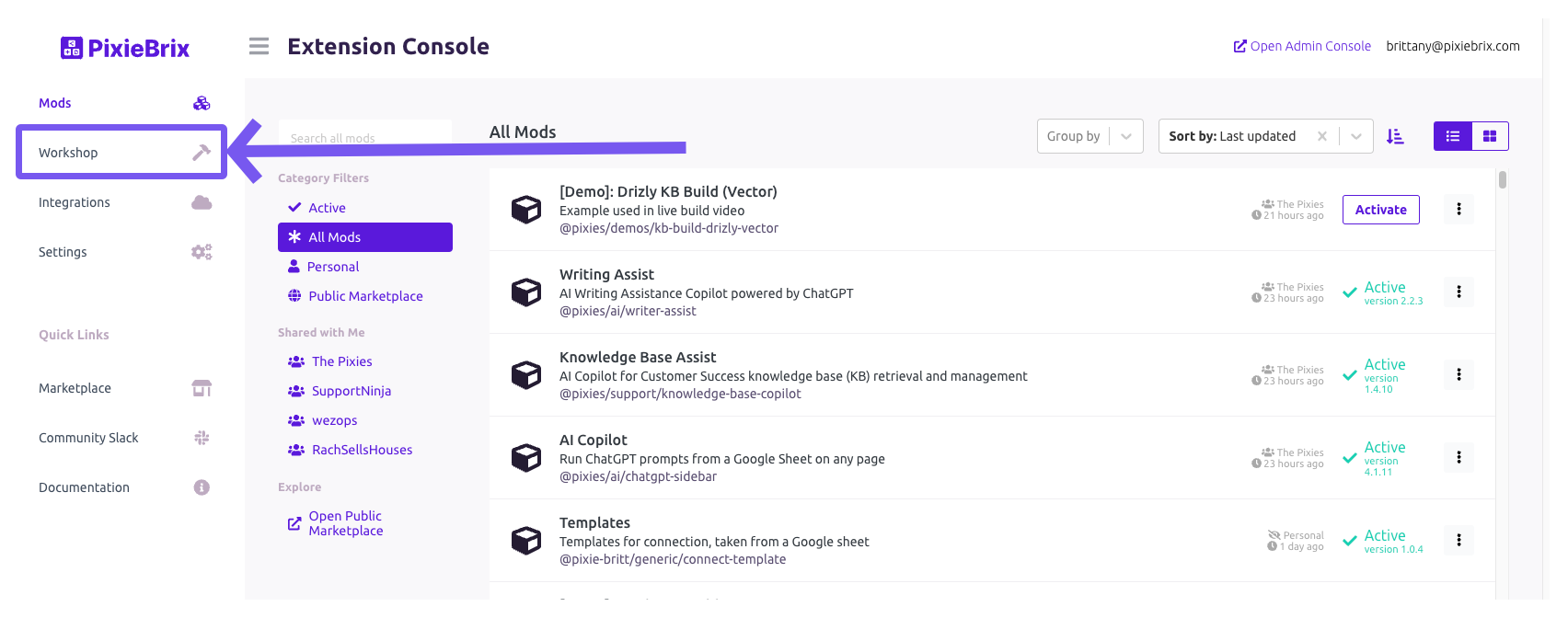
Task: Click the '1 day ago' timestamp on Templates
Action: click(1296, 546)
